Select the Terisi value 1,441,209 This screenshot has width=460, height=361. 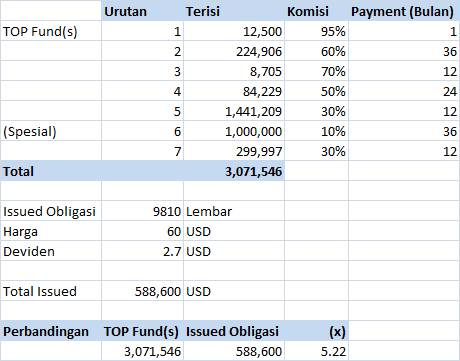[234, 111]
